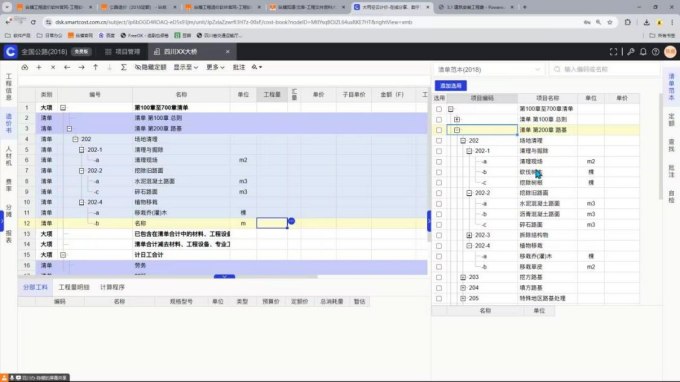Click the blue collapse handle below main table

pos(224,276)
